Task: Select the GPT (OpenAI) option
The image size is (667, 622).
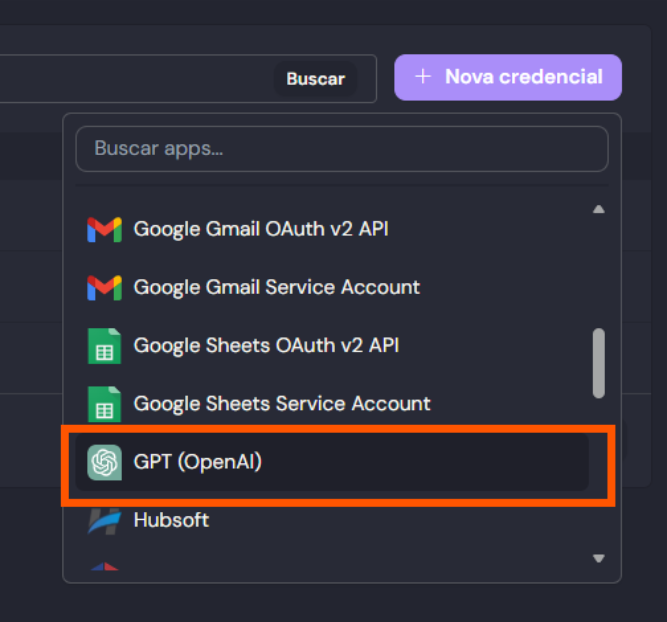Action: point(332,462)
